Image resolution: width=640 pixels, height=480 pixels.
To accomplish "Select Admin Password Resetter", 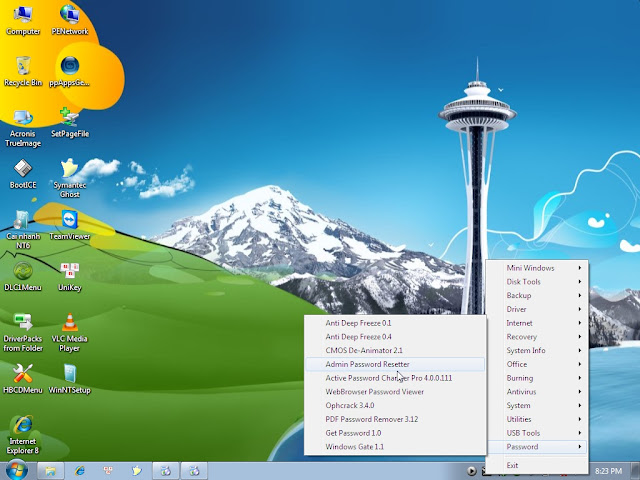I will coord(395,364).
